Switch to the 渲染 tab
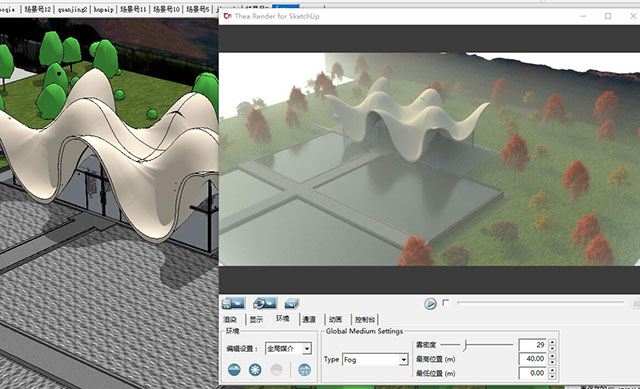This screenshot has width=640, height=389. [x=230, y=319]
